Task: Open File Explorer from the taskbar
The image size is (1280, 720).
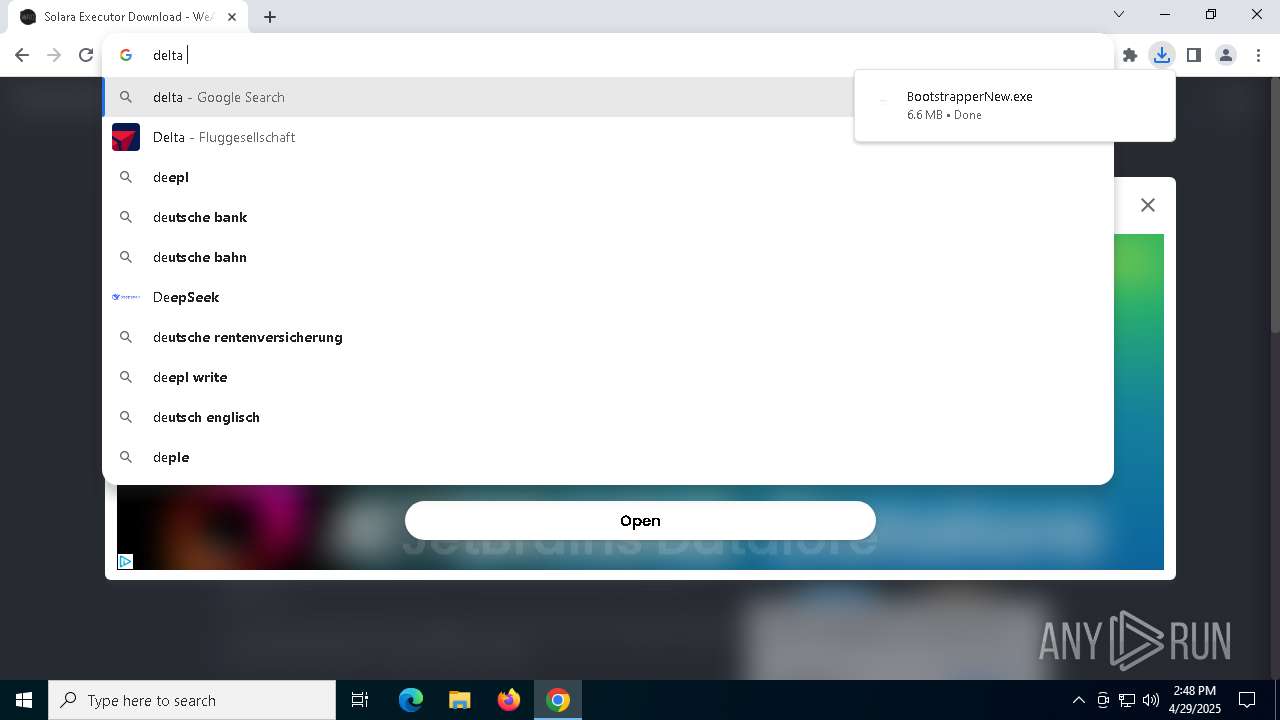Action: [460, 700]
